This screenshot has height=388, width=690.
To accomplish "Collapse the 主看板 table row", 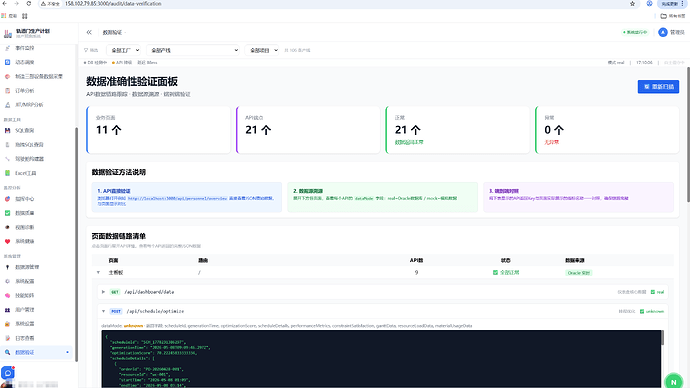I will [99, 273].
